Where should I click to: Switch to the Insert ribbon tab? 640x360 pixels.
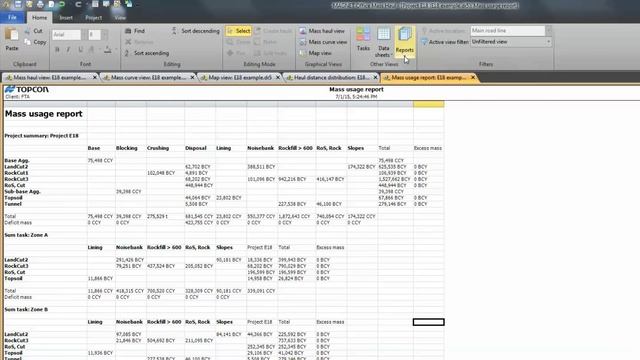tap(66, 18)
